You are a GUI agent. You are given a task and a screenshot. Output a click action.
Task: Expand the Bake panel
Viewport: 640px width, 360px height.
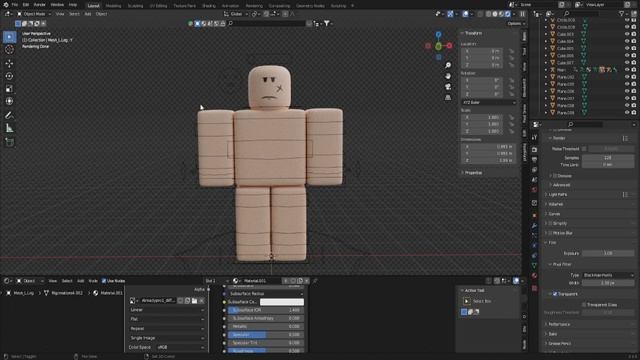(x=552, y=334)
